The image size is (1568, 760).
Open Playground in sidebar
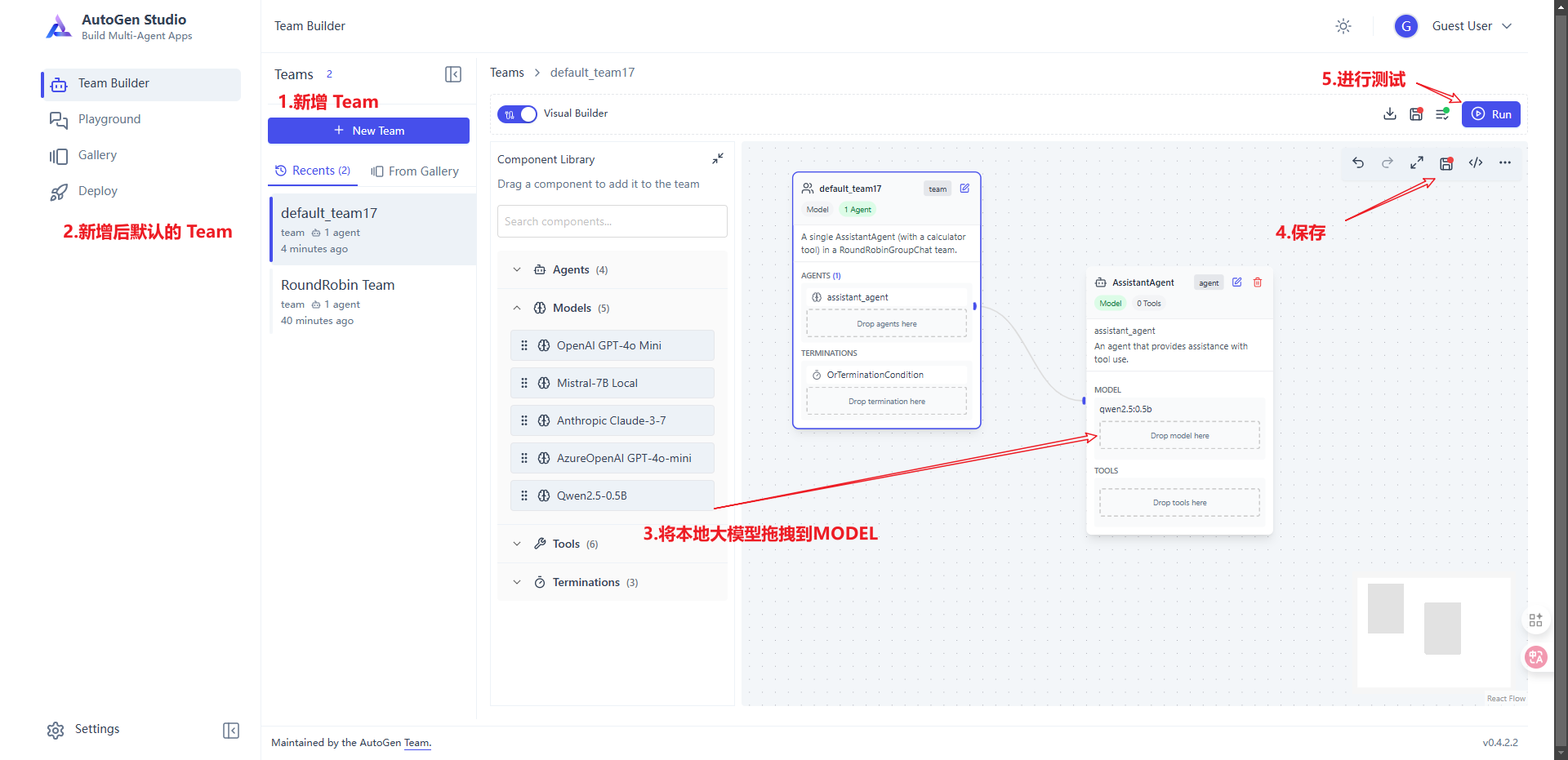pos(140,120)
